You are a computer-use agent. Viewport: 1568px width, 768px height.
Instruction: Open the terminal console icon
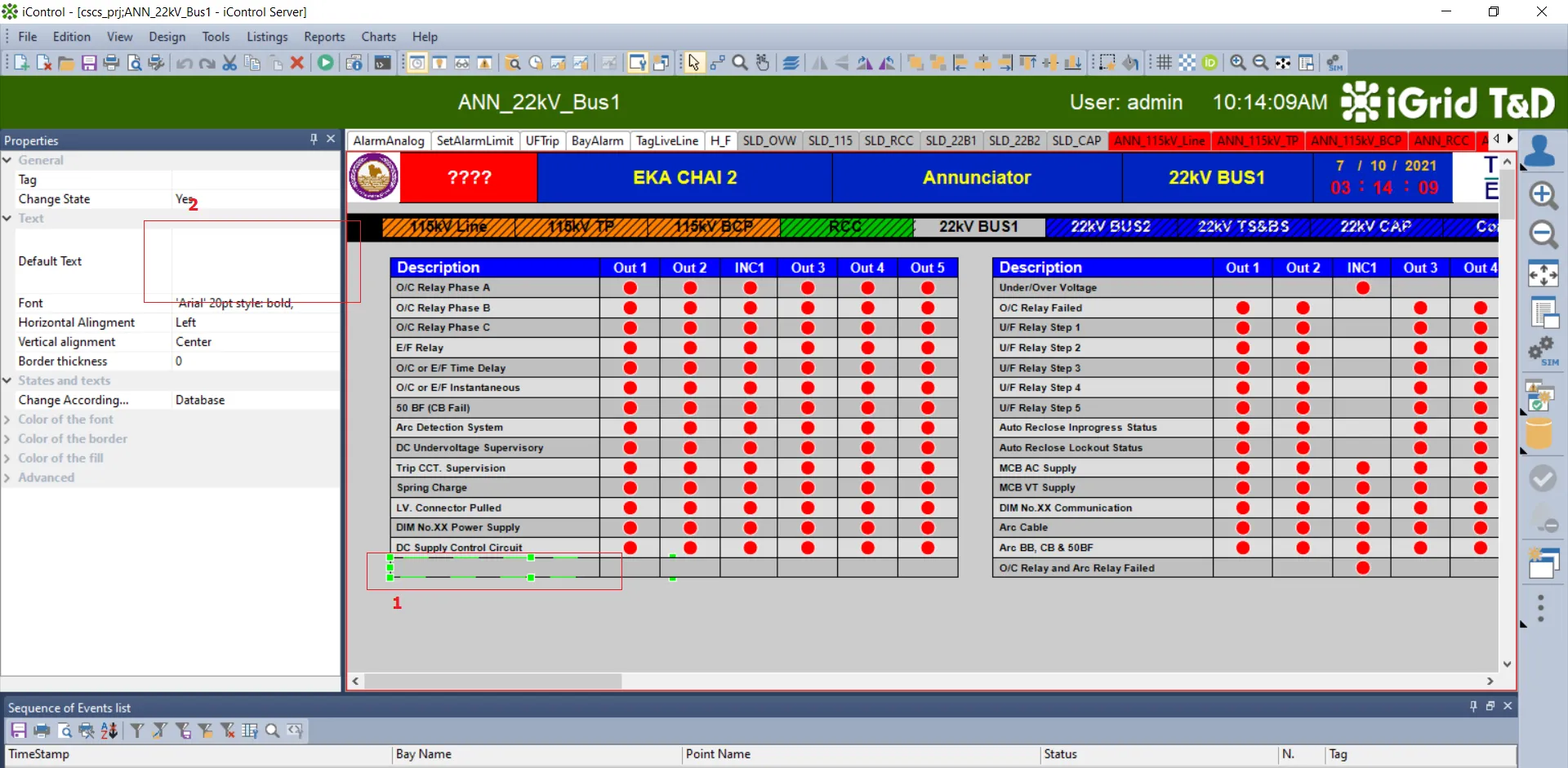(x=382, y=63)
